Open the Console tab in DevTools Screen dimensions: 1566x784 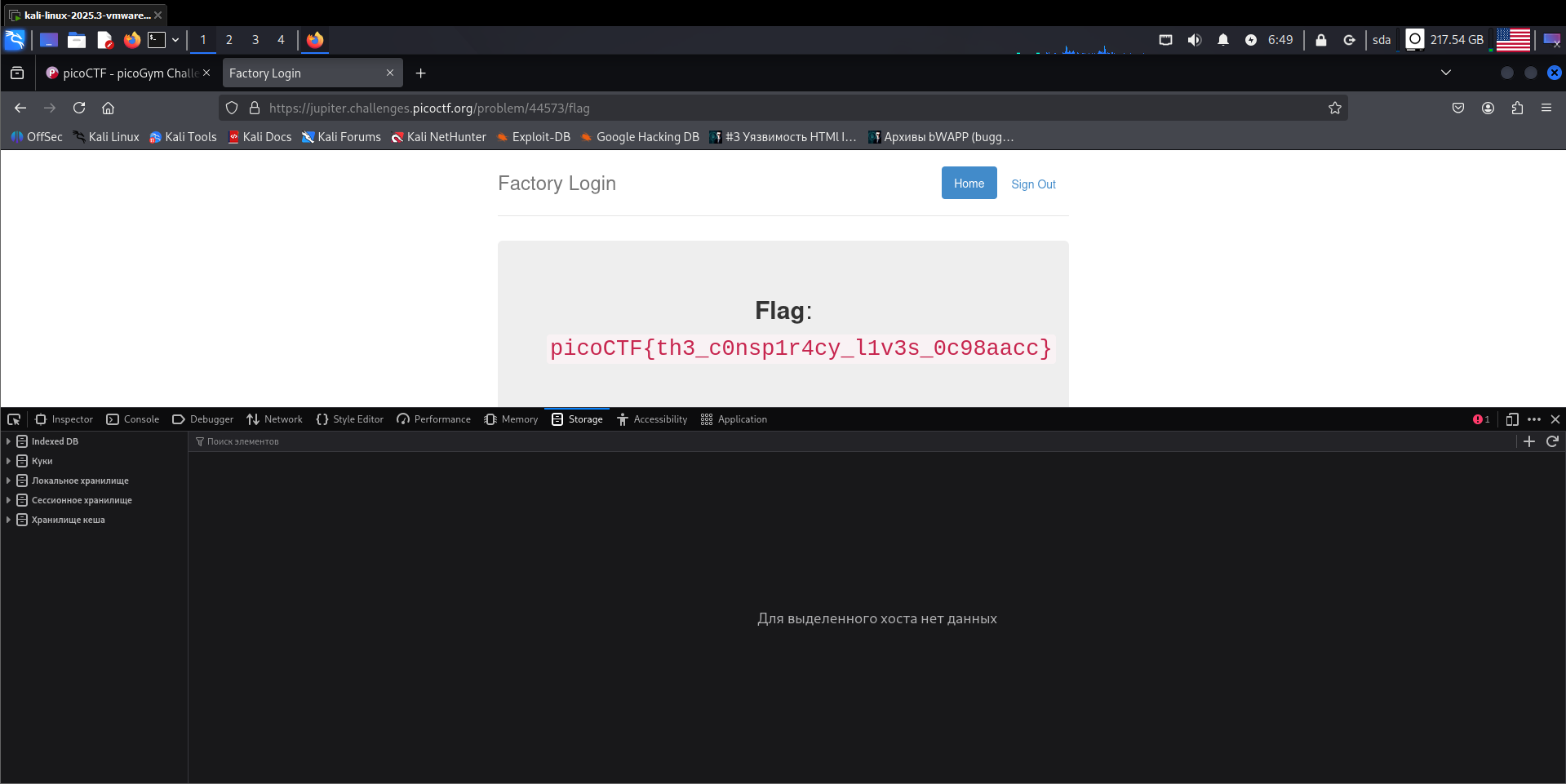[133, 419]
